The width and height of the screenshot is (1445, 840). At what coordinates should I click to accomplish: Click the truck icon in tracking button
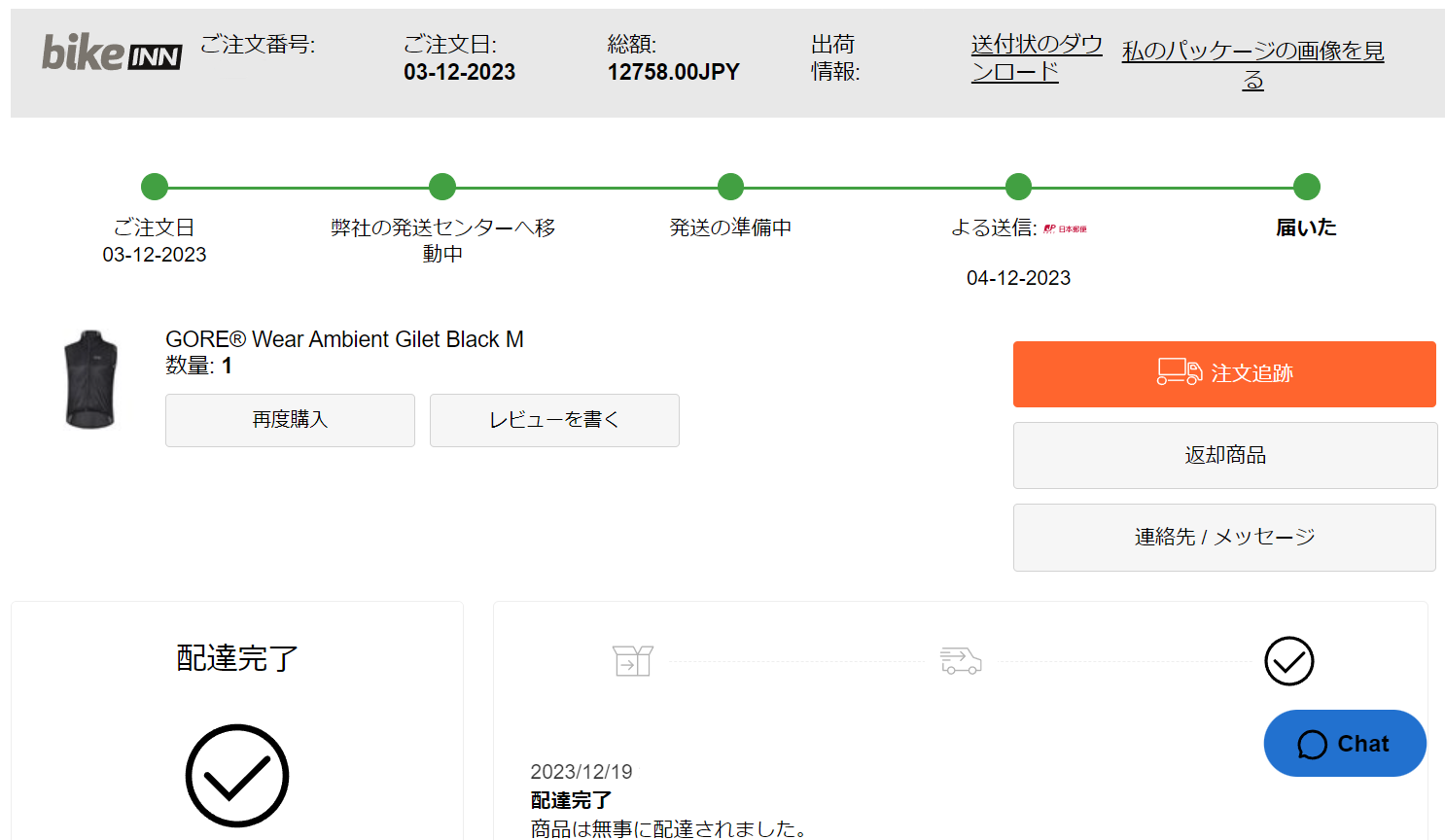(1179, 372)
